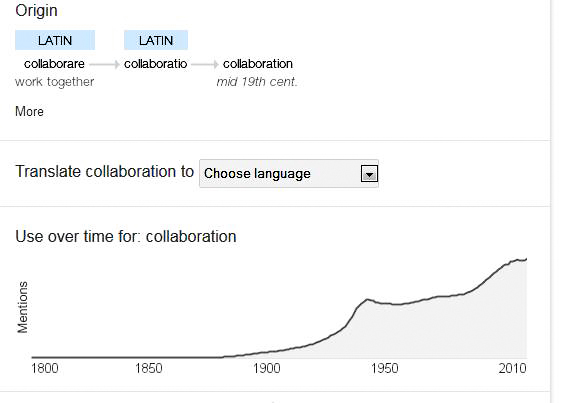The height and width of the screenshot is (403, 570).
Task: Click the arrow between collaborare and collaboratio
Action: [104, 64]
